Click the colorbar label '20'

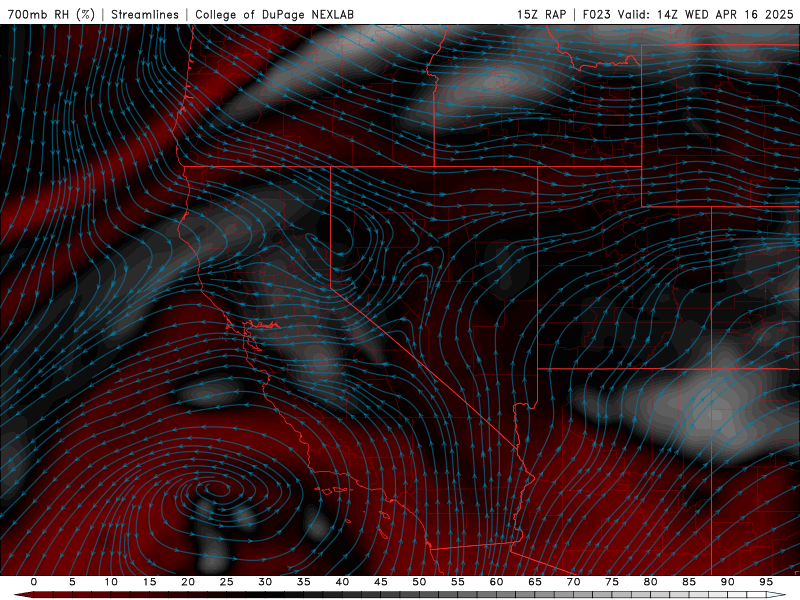click(188, 582)
